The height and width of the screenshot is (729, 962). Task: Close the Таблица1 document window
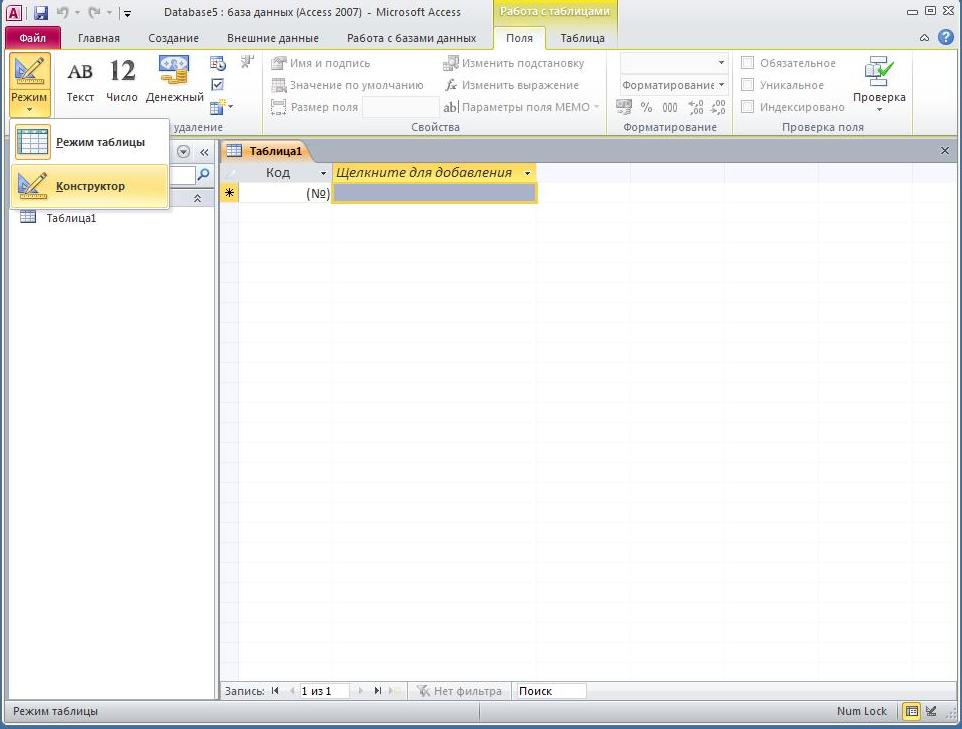point(945,150)
